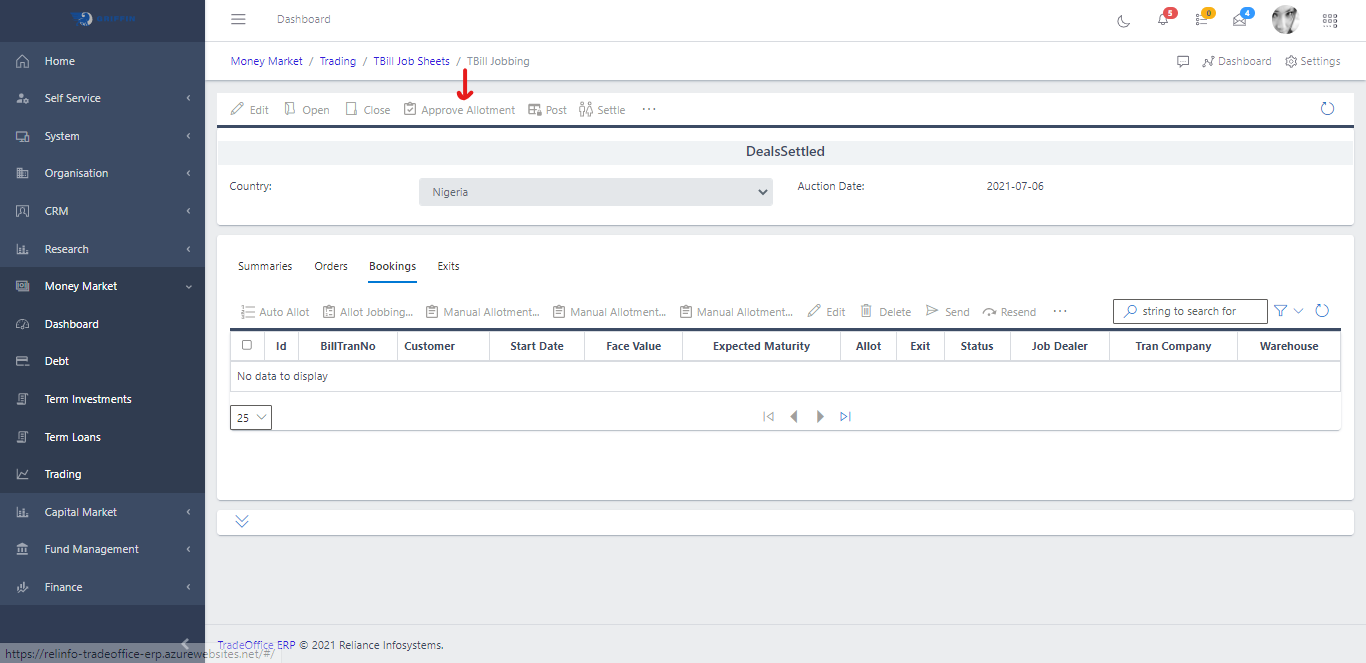The width and height of the screenshot is (1366, 663).
Task: Switch to the Exits tab
Action: (448, 266)
